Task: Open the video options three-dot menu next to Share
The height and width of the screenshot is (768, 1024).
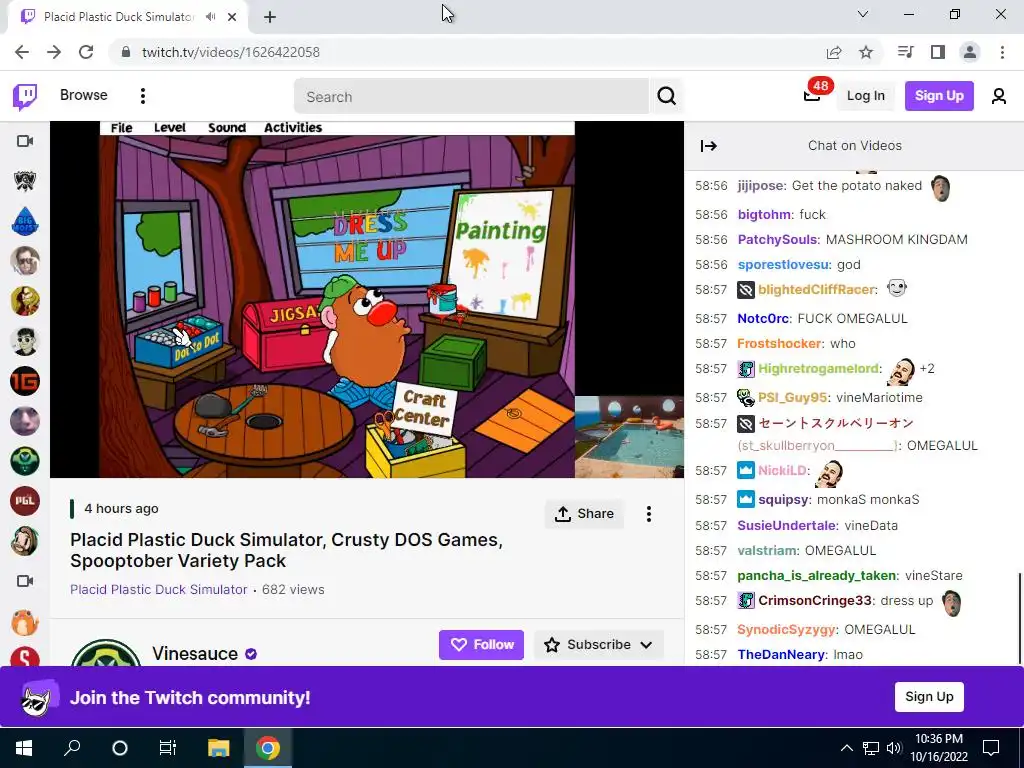Action: tap(648, 514)
